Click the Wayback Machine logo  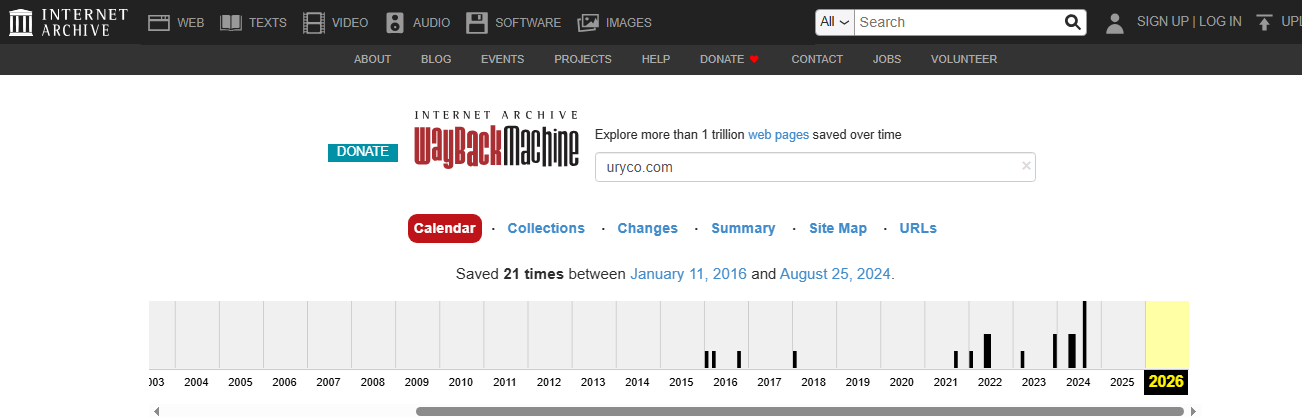497,140
